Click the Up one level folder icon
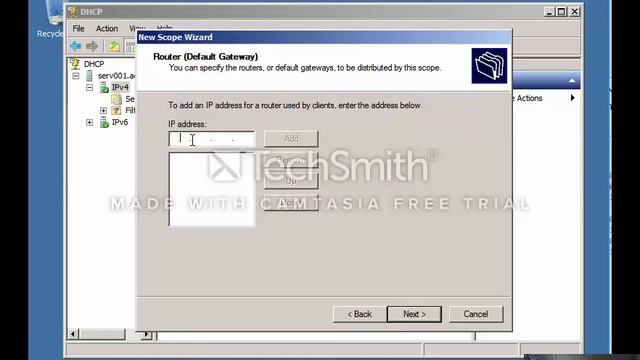The image size is (640, 360). click(x=115, y=46)
